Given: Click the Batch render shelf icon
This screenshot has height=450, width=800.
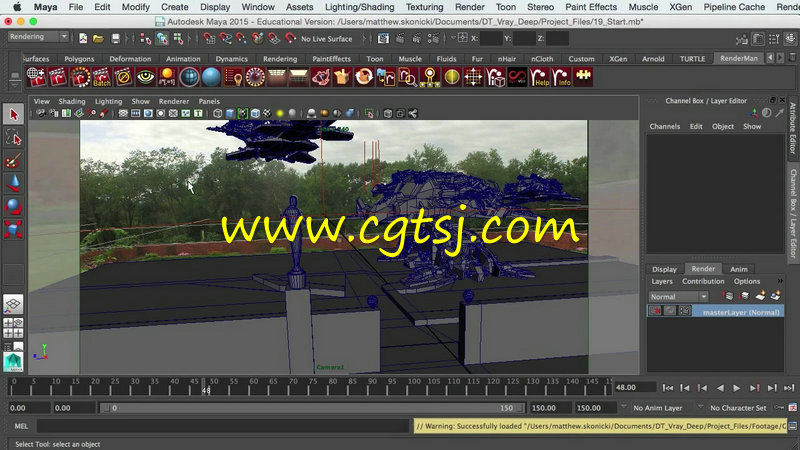Looking at the screenshot, I should 102,77.
